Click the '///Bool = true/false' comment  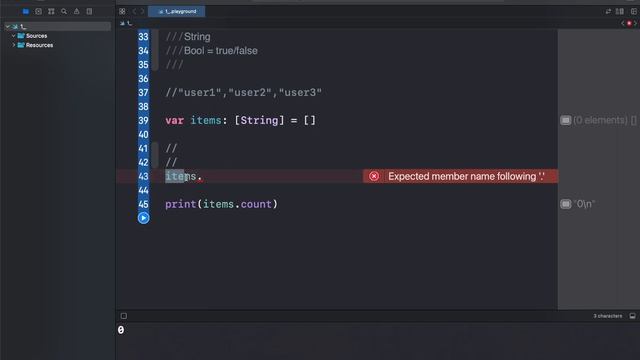[211, 51]
